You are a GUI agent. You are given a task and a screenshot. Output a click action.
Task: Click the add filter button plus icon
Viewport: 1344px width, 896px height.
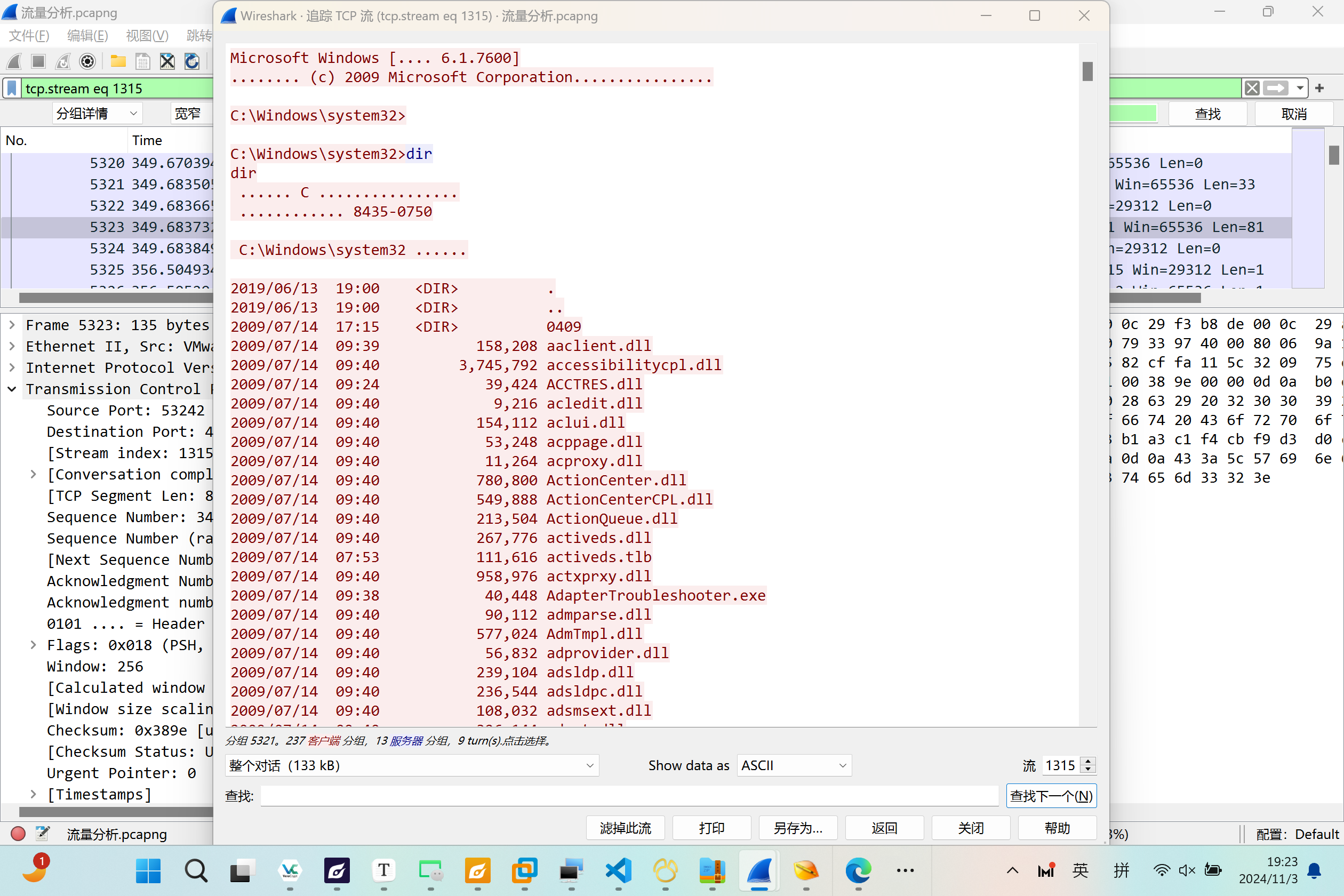coord(1319,88)
